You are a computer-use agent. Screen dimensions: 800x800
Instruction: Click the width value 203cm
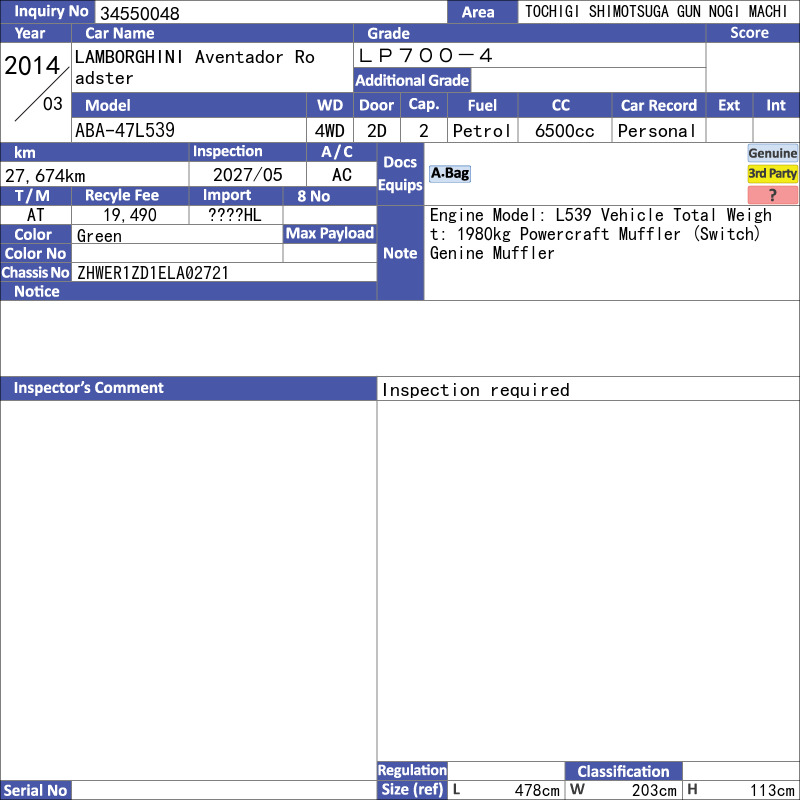(x=654, y=790)
